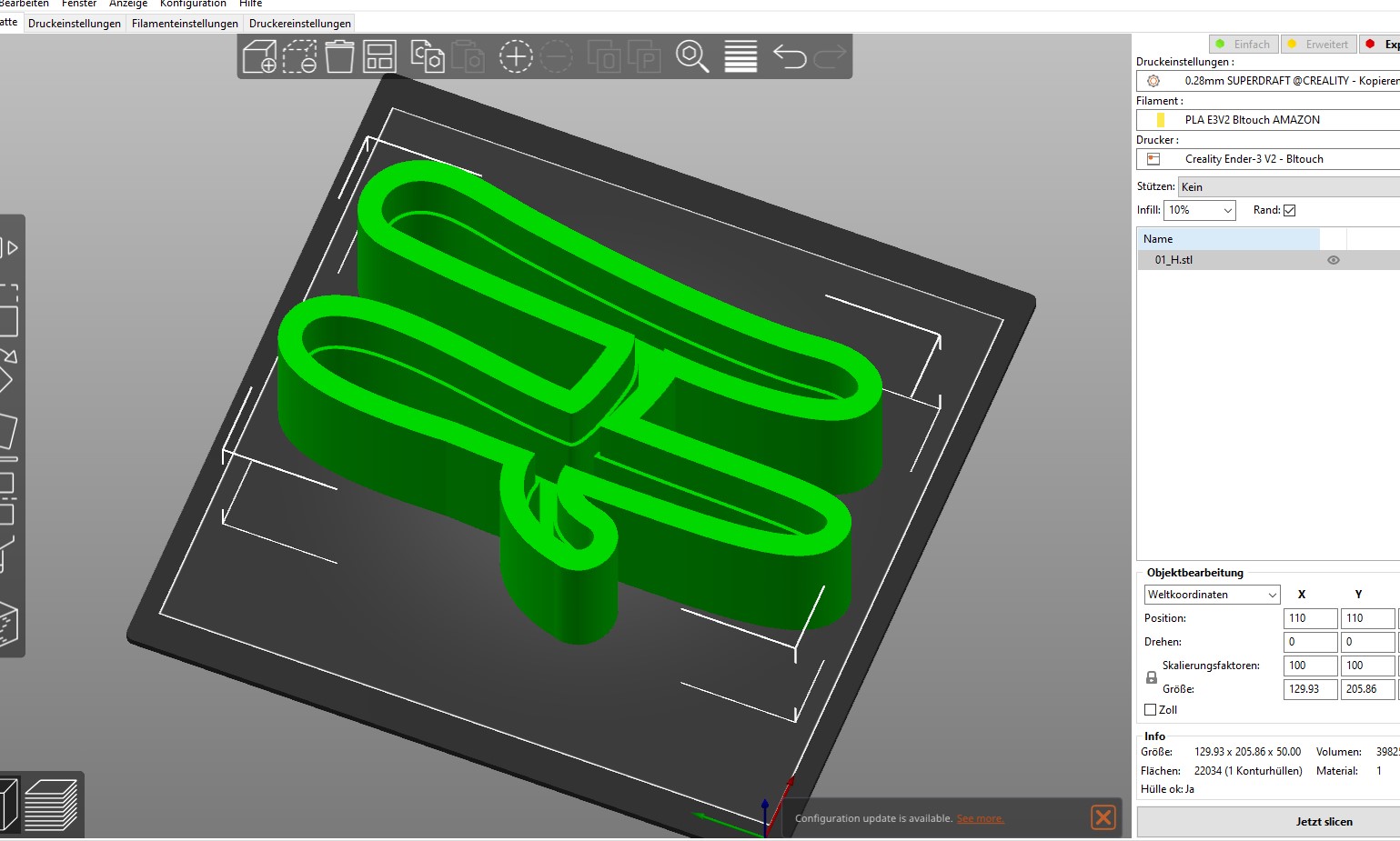Select variable layer height icon

[740, 56]
